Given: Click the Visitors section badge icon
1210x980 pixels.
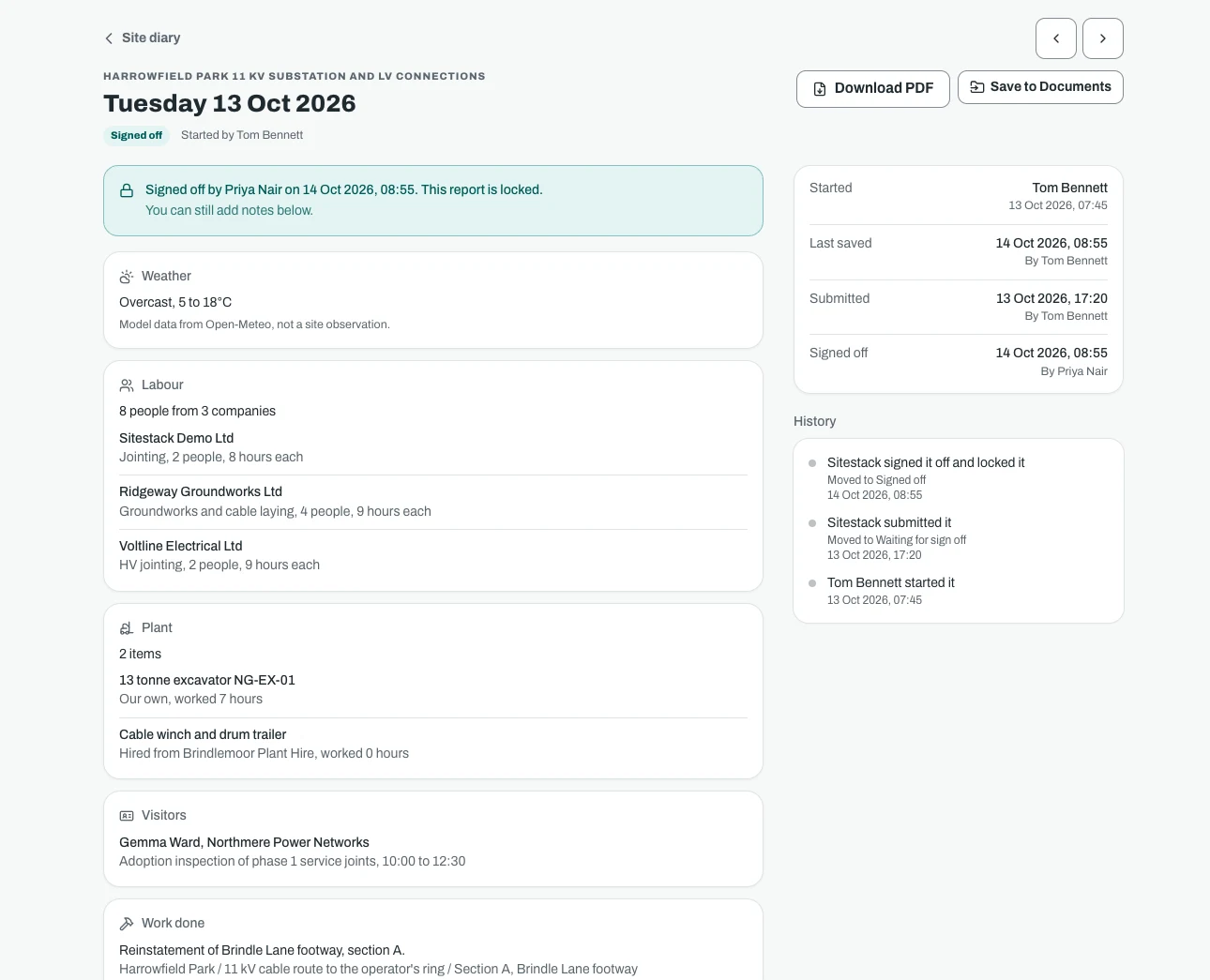Looking at the screenshot, I should (127, 816).
